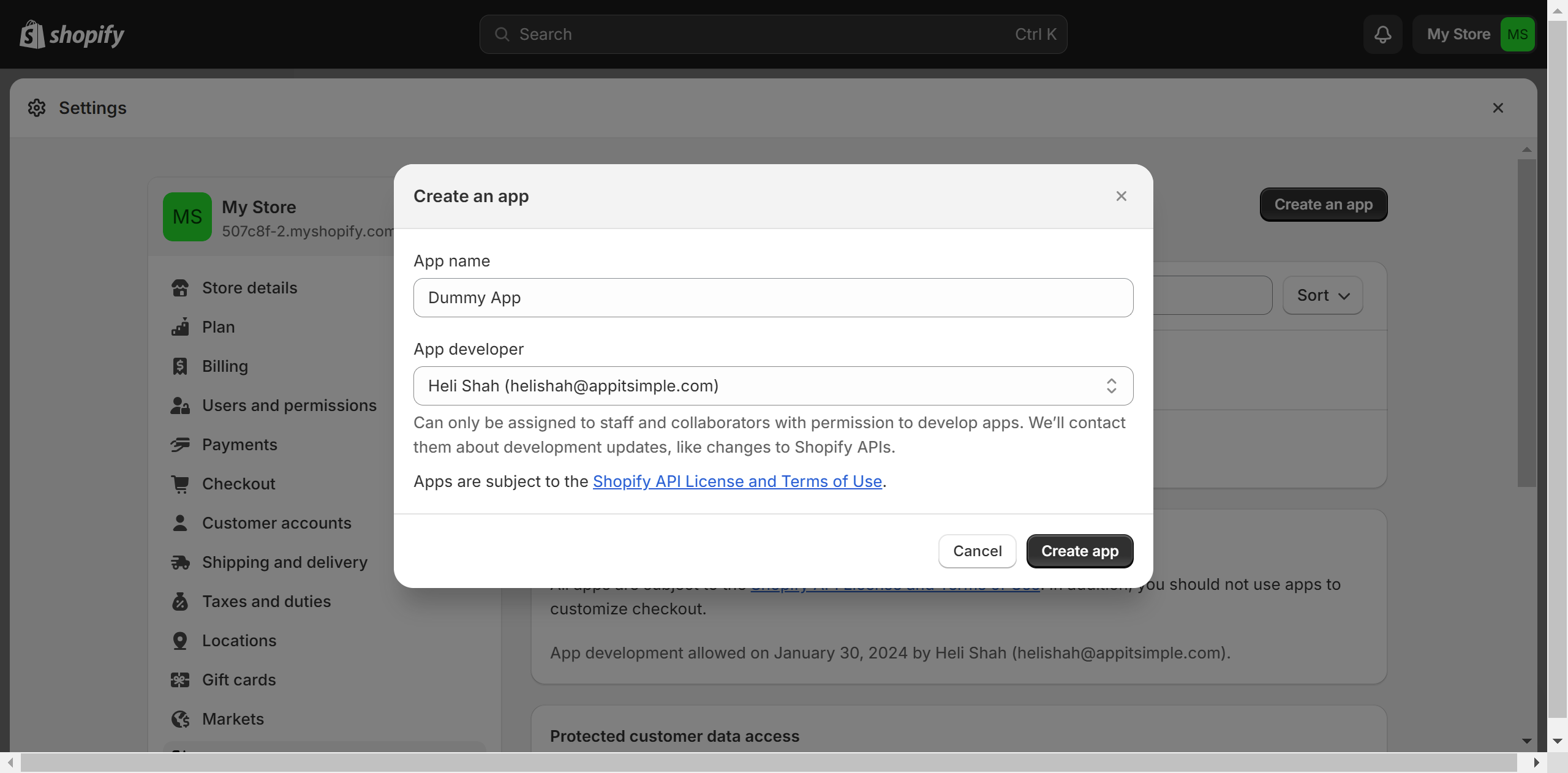The width and height of the screenshot is (1568, 773).
Task: Go to Locations
Action: (x=239, y=641)
